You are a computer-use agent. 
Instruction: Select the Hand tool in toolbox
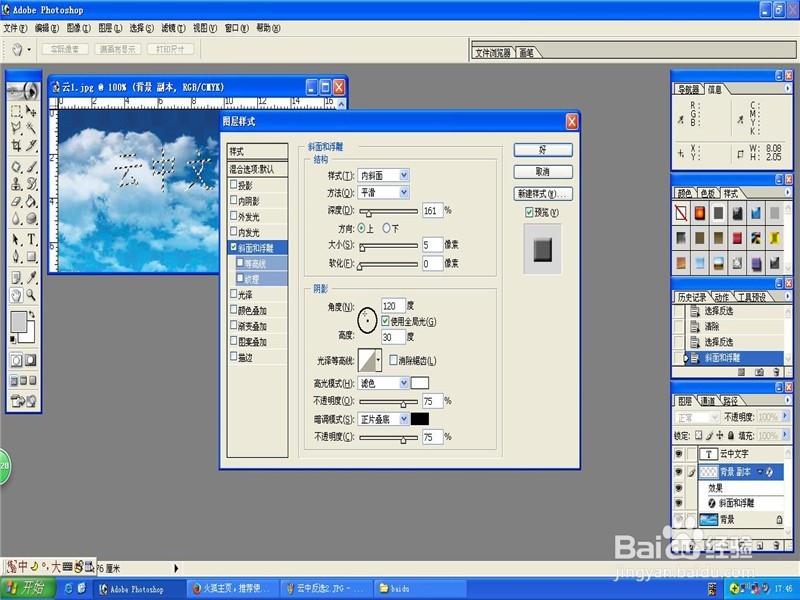coord(16,295)
